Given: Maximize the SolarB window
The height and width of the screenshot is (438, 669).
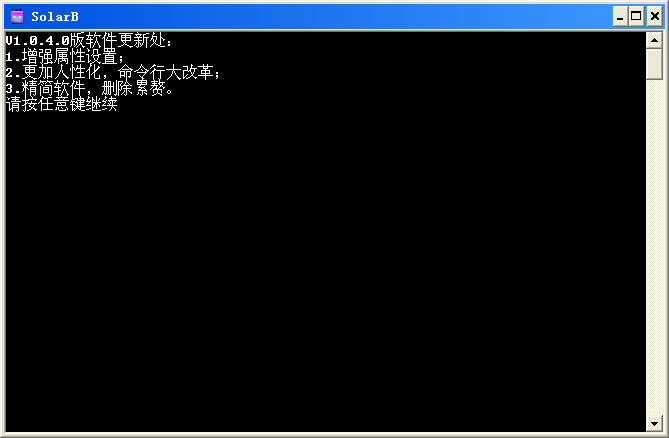Looking at the screenshot, I should point(636,17).
